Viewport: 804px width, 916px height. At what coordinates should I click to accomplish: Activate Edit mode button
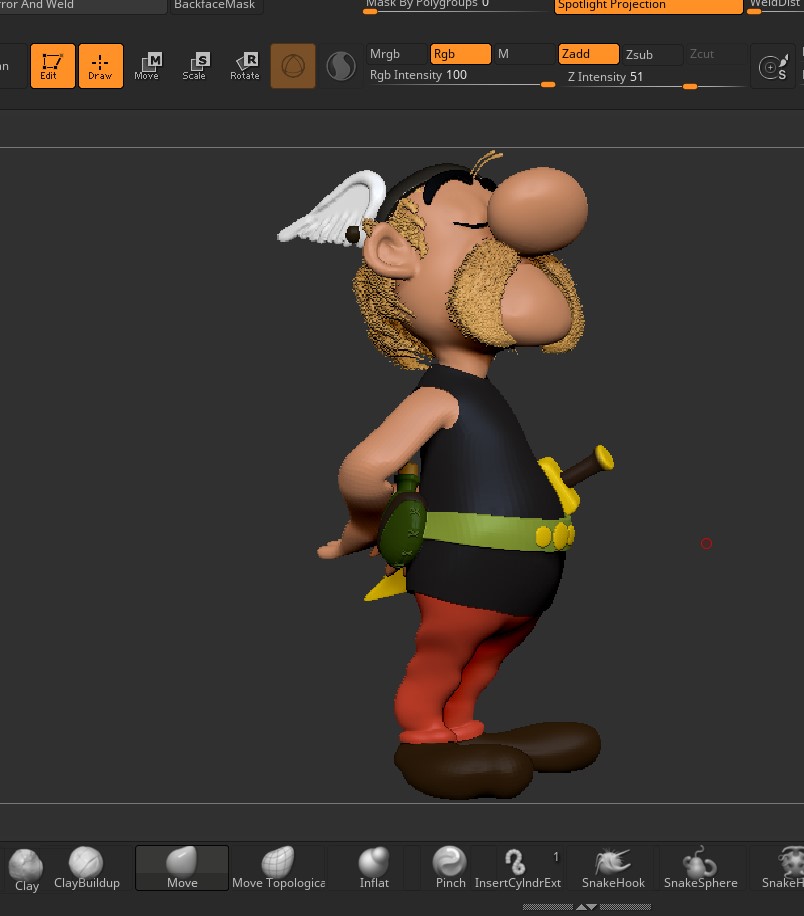point(53,66)
